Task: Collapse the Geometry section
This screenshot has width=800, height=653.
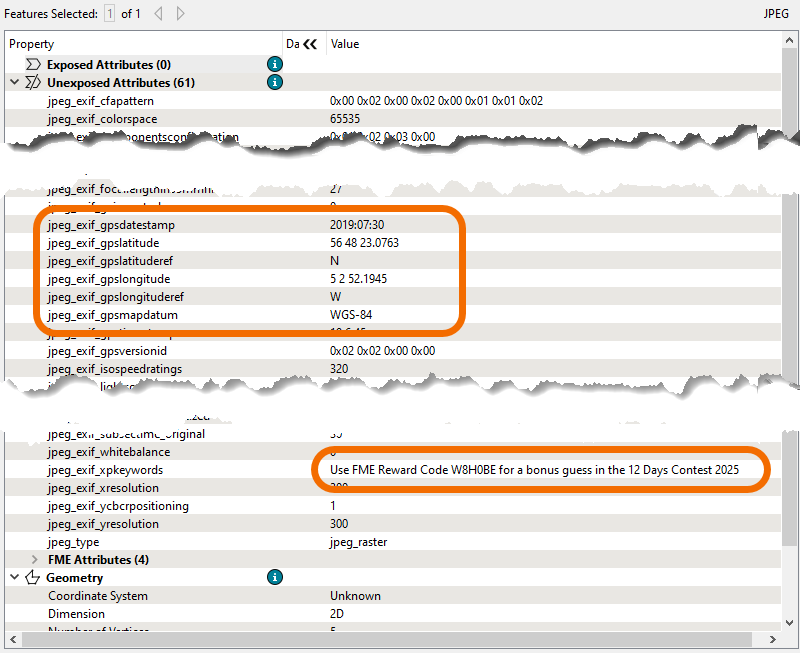Action: [x=13, y=578]
